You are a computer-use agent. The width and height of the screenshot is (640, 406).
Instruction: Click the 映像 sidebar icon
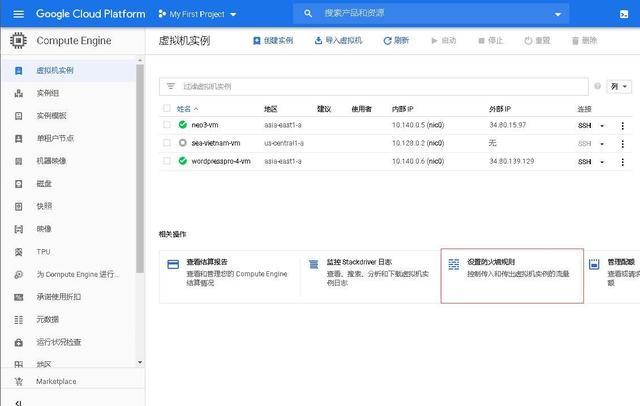pos(18,229)
